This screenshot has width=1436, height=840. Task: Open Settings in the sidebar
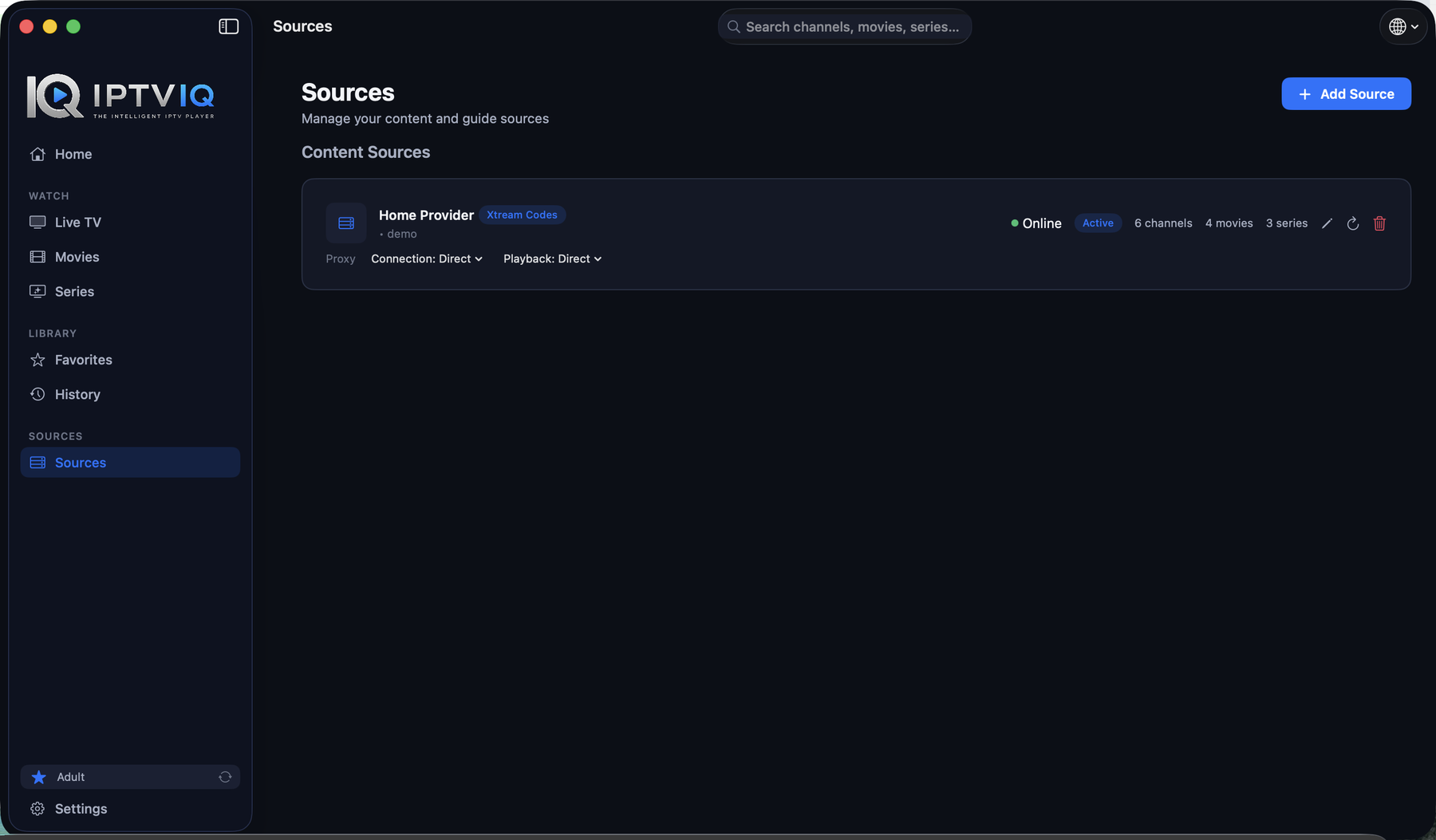coord(130,809)
